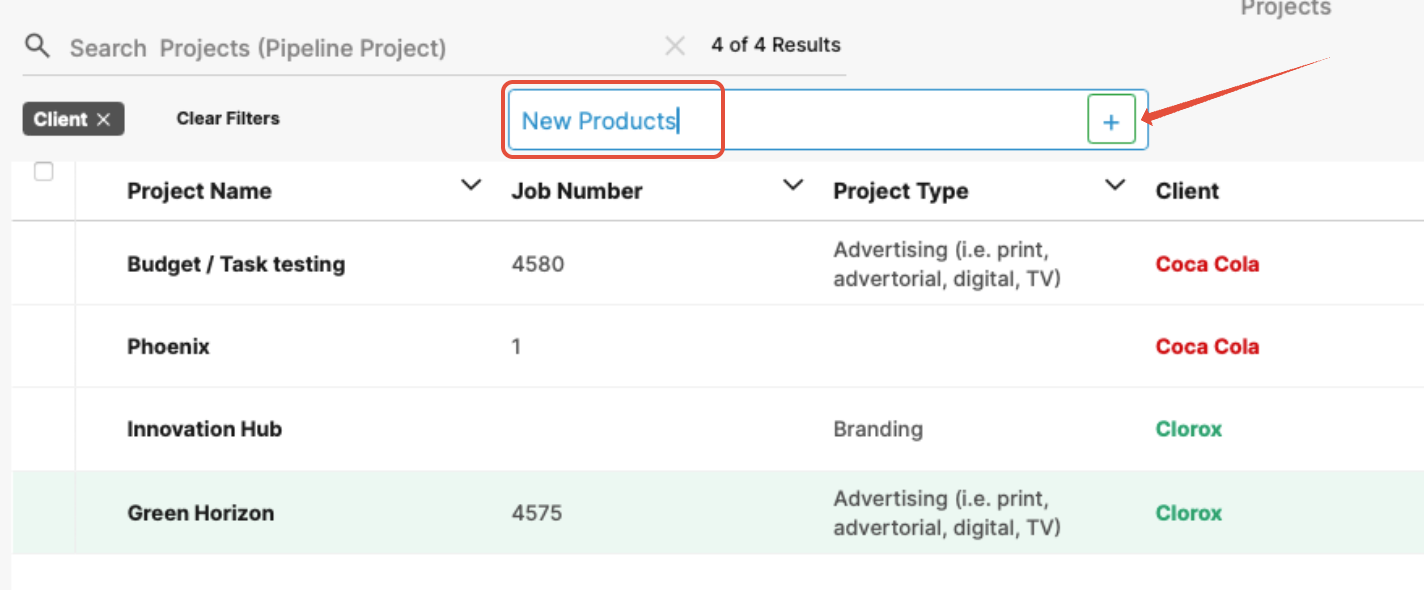Click the Client filter tag label
This screenshot has width=1424, height=590.
pos(61,119)
